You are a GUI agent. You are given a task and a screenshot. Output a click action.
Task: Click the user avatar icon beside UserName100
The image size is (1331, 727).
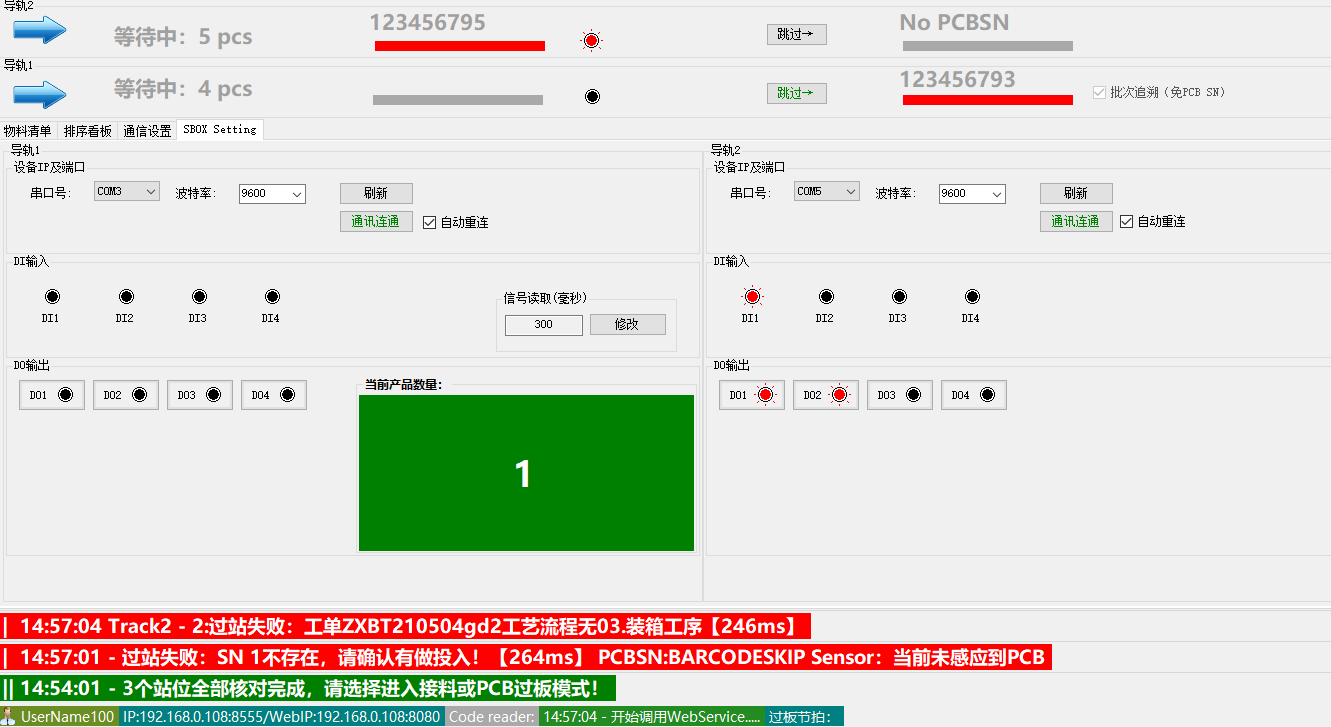pos(10,716)
